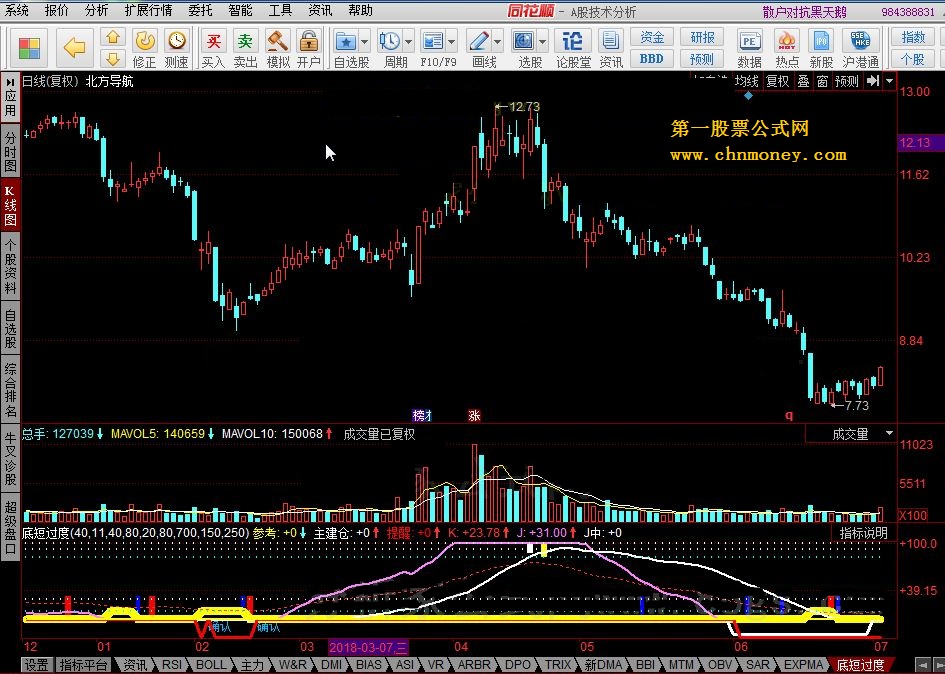Expand the 画线 drawing dropdown arrow
The width and height of the screenshot is (945, 674).
coord(497,42)
